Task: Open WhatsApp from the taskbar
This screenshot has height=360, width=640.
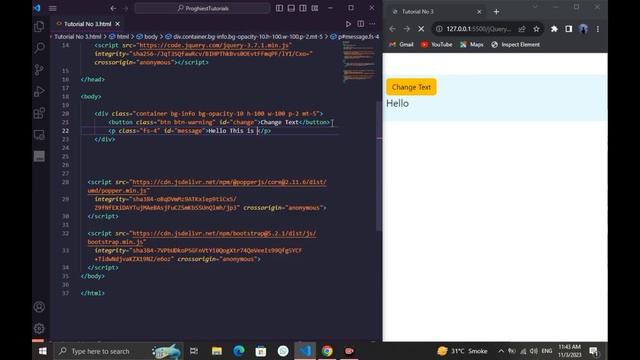Action: [283, 351]
